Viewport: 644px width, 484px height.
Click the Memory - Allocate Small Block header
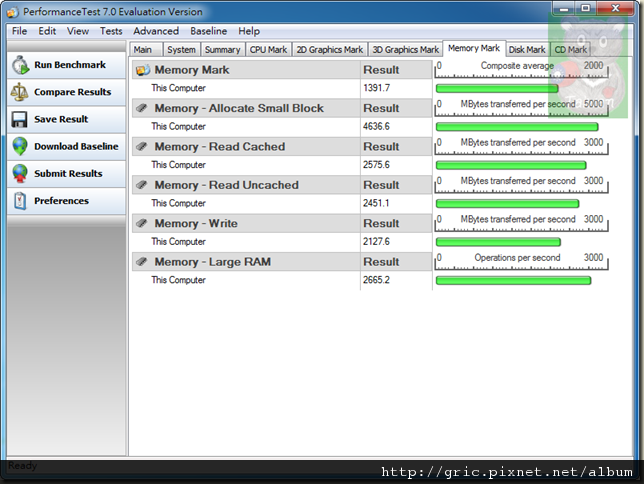point(239,108)
